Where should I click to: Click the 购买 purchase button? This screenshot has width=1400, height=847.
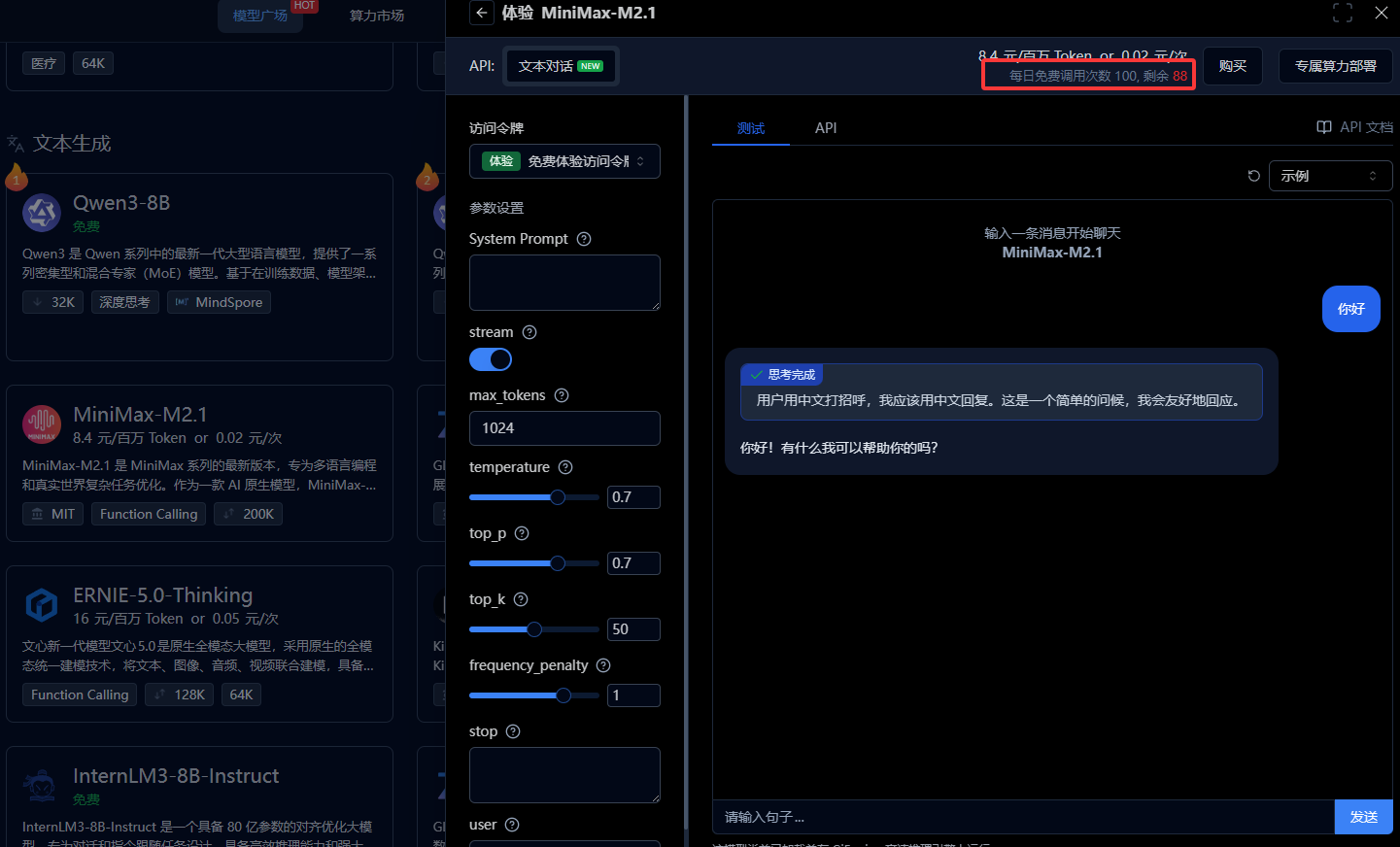[1232, 66]
